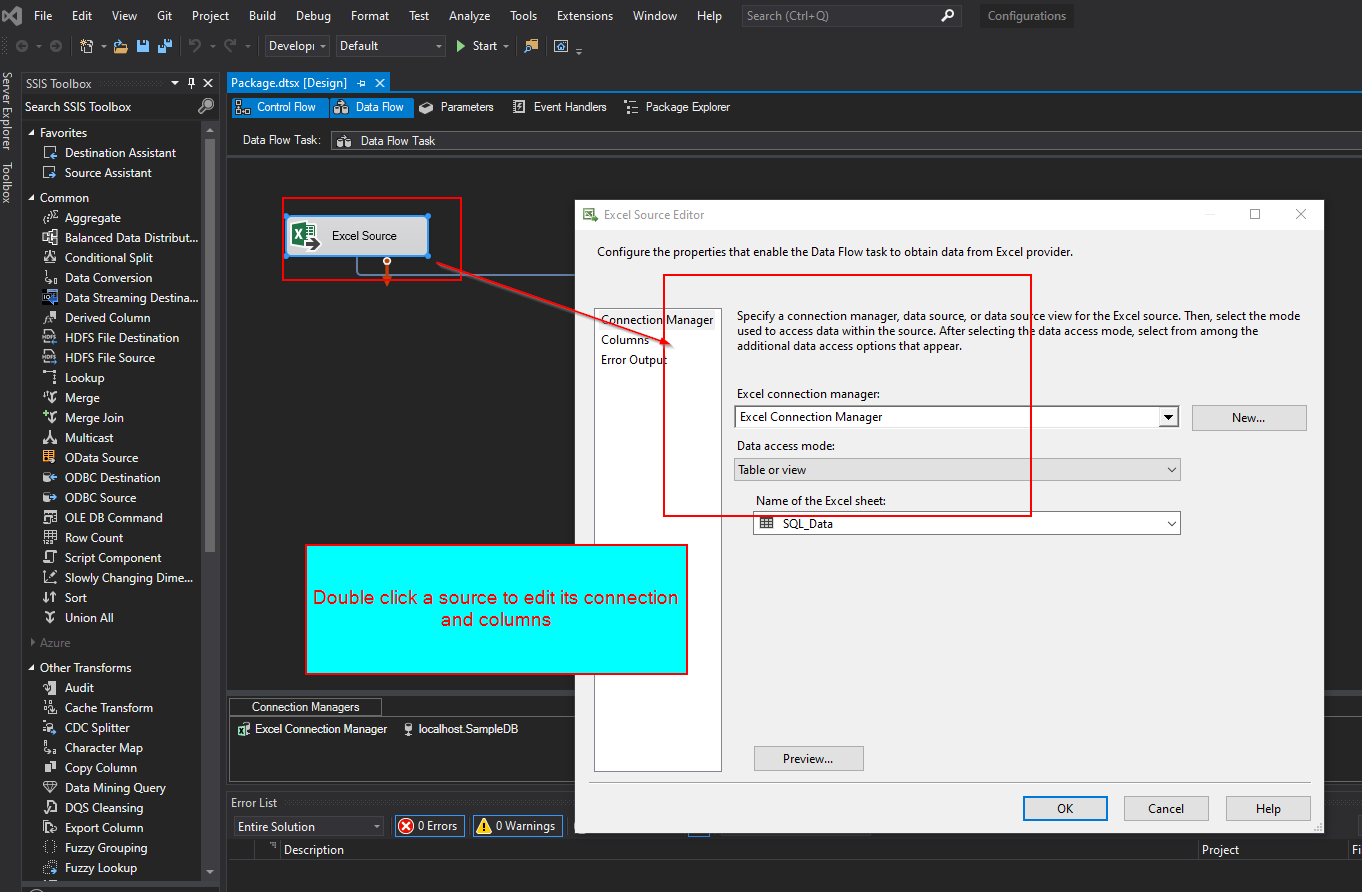Click the Excel Source component on canvas
The image size is (1362, 892).
[357, 236]
